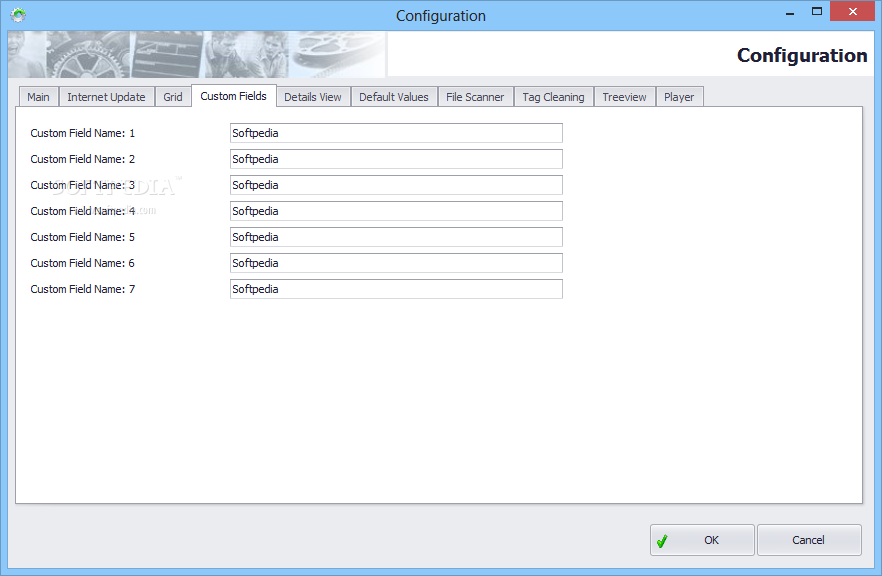Click the 'Custom Field Name: 1' label
This screenshot has height=576, width=882.
tap(83, 133)
